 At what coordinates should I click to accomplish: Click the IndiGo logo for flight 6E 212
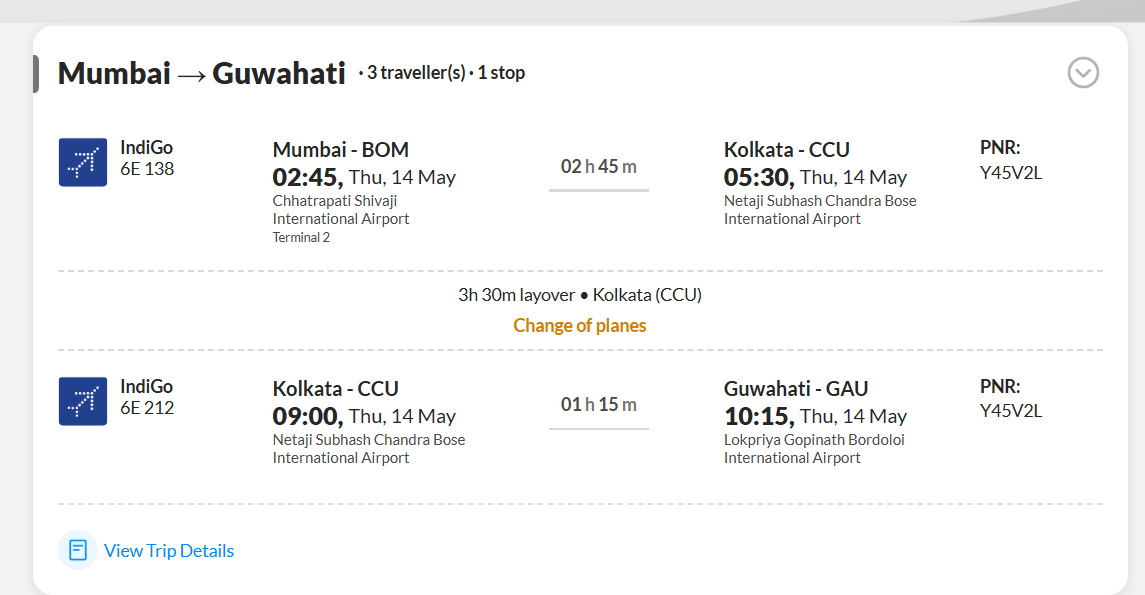83,401
